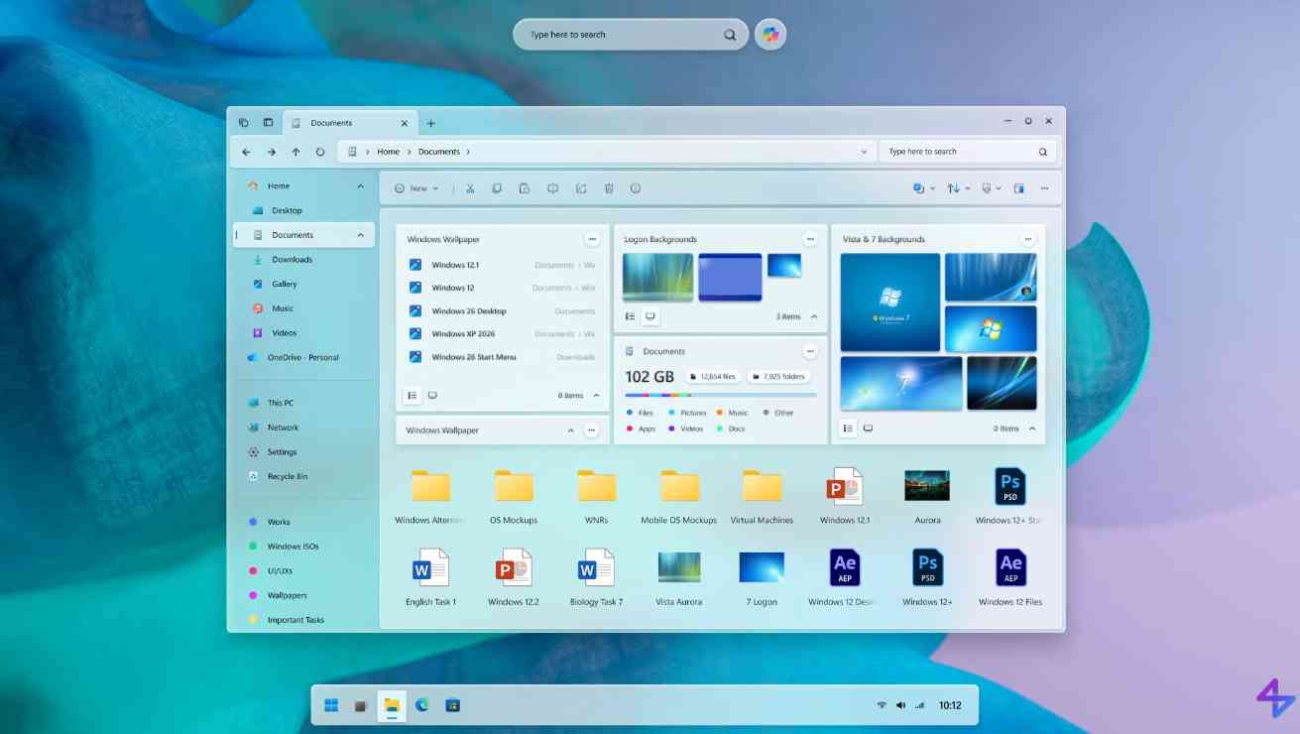
Task: Select the Cut icon in the toolbar
Action: point(471,188)
